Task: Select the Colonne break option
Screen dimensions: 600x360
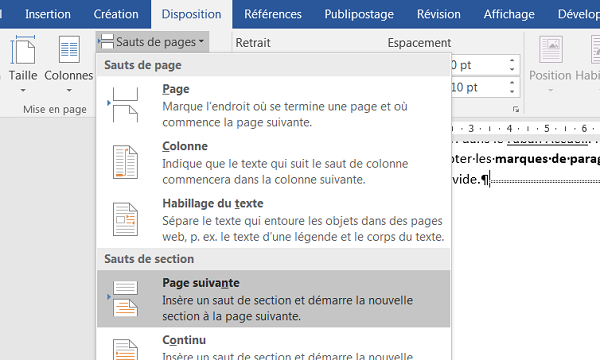Action: (273, 162)
